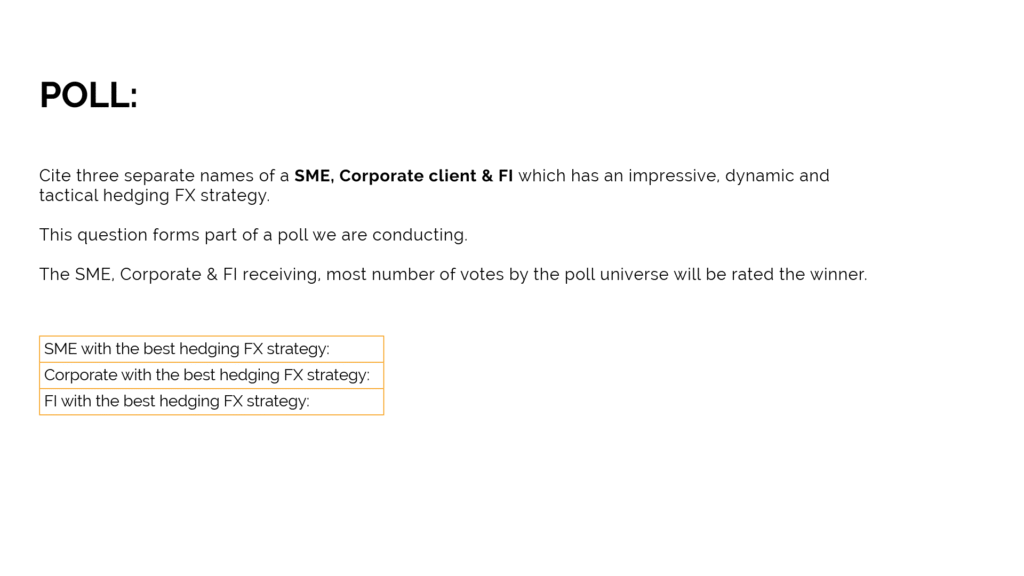Click the sentence "This question forms part of a poll"
Screen dimensions: 1024x576
pos(253,235)
